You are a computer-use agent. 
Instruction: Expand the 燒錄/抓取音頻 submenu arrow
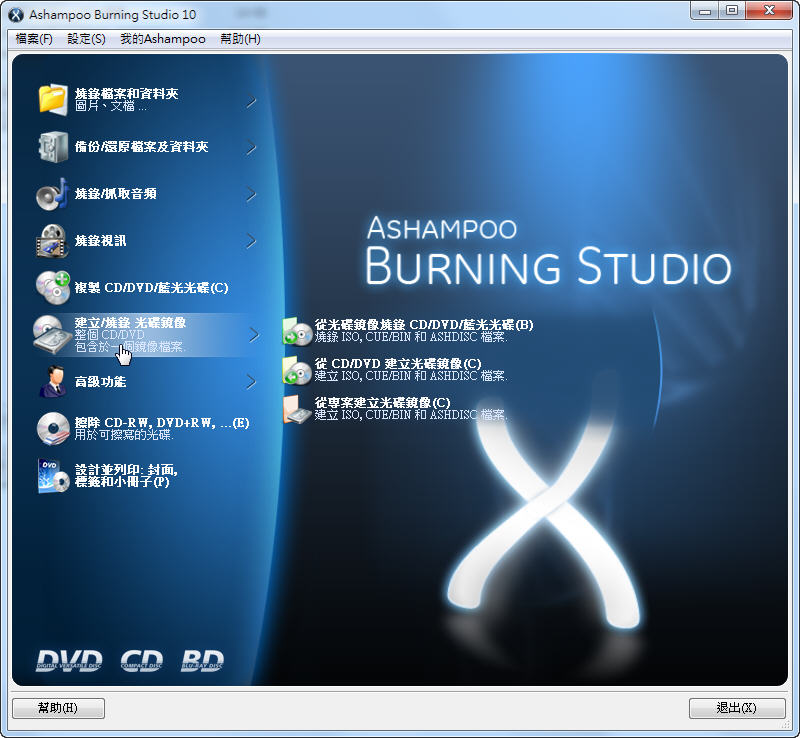point(251,194)
